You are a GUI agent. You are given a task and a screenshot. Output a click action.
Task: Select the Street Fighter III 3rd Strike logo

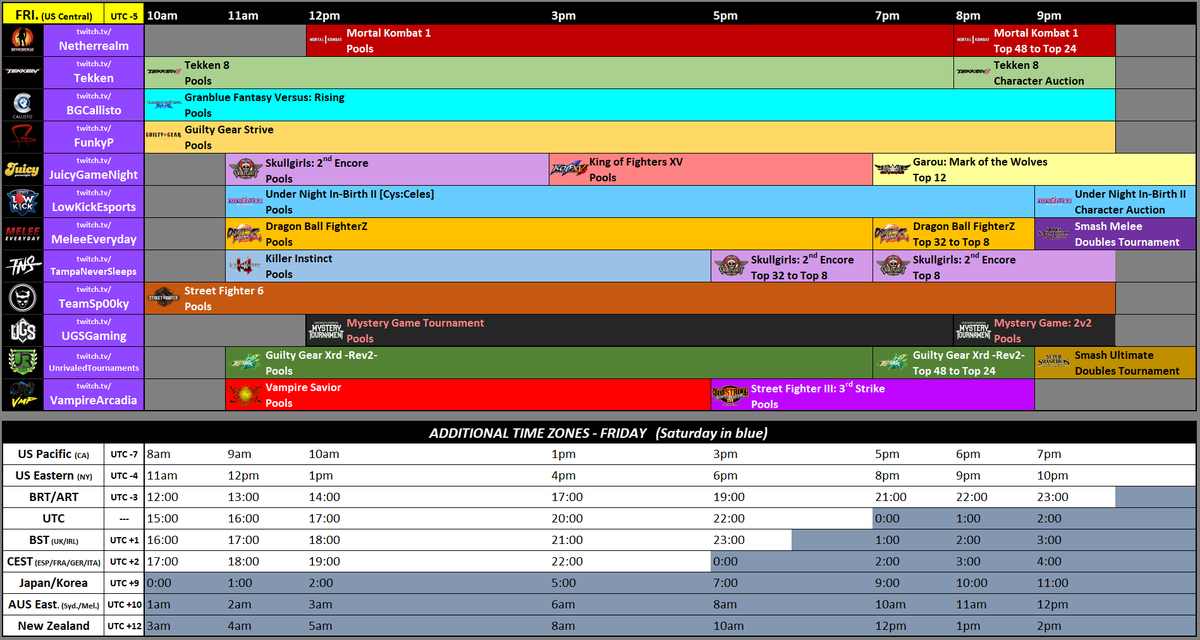pos(730,394)
